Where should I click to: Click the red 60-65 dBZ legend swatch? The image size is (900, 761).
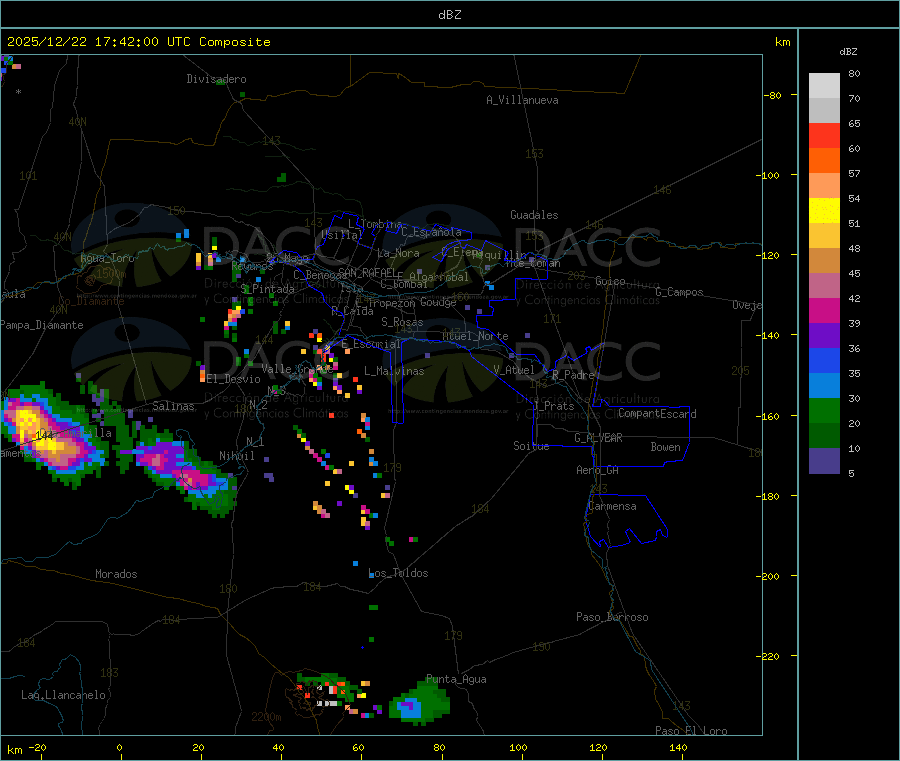(824, 135)
